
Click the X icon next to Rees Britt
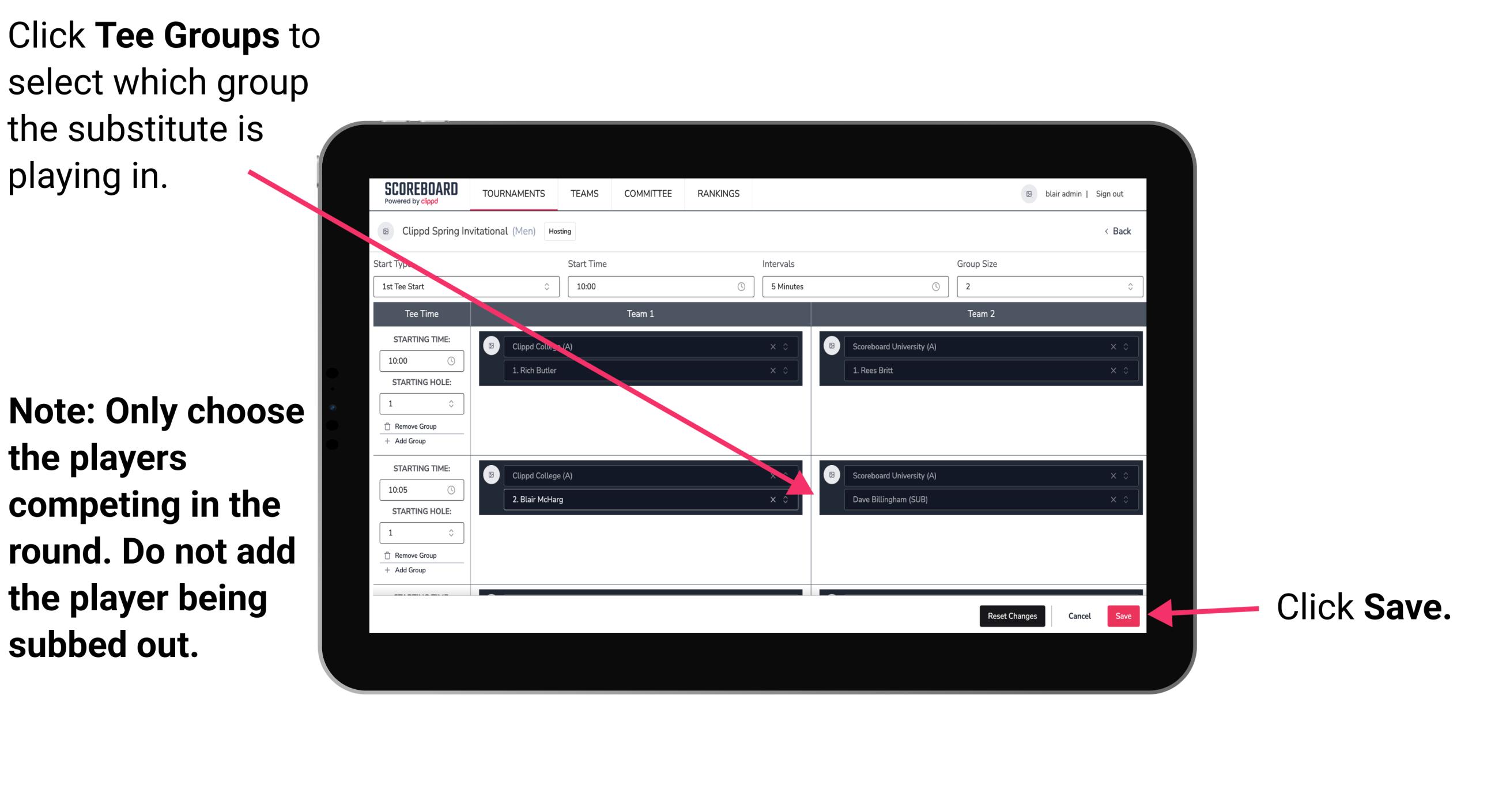pos(1108,370)
